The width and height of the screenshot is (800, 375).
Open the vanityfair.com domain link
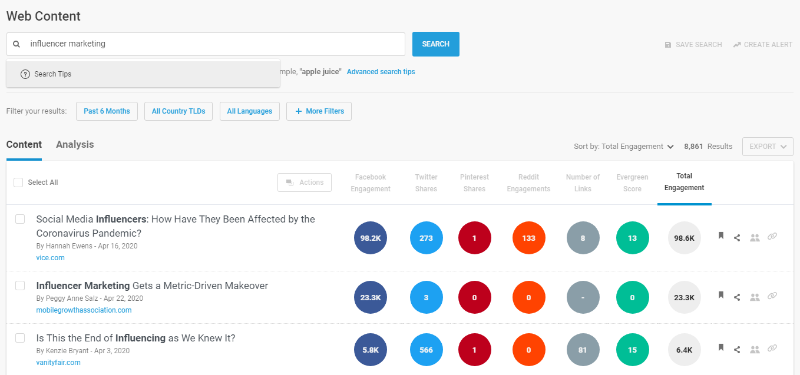click(x=58, y=363)
